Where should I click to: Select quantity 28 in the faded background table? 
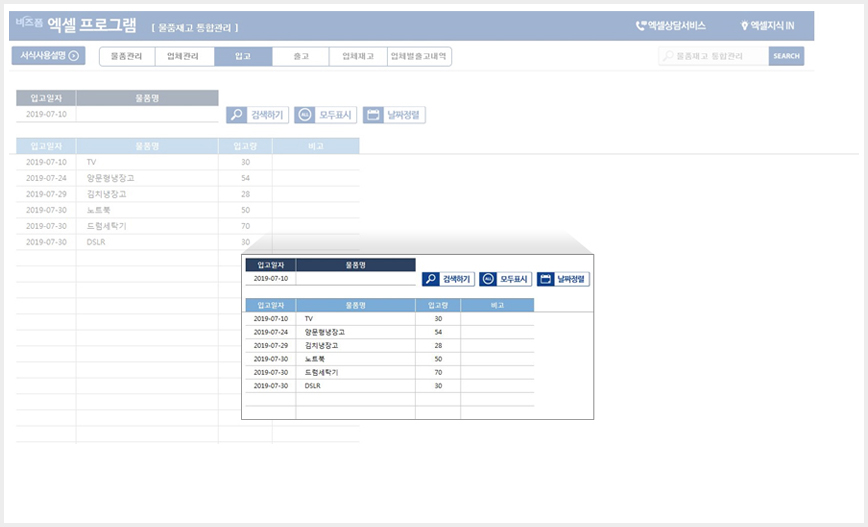tap(245, 194)
